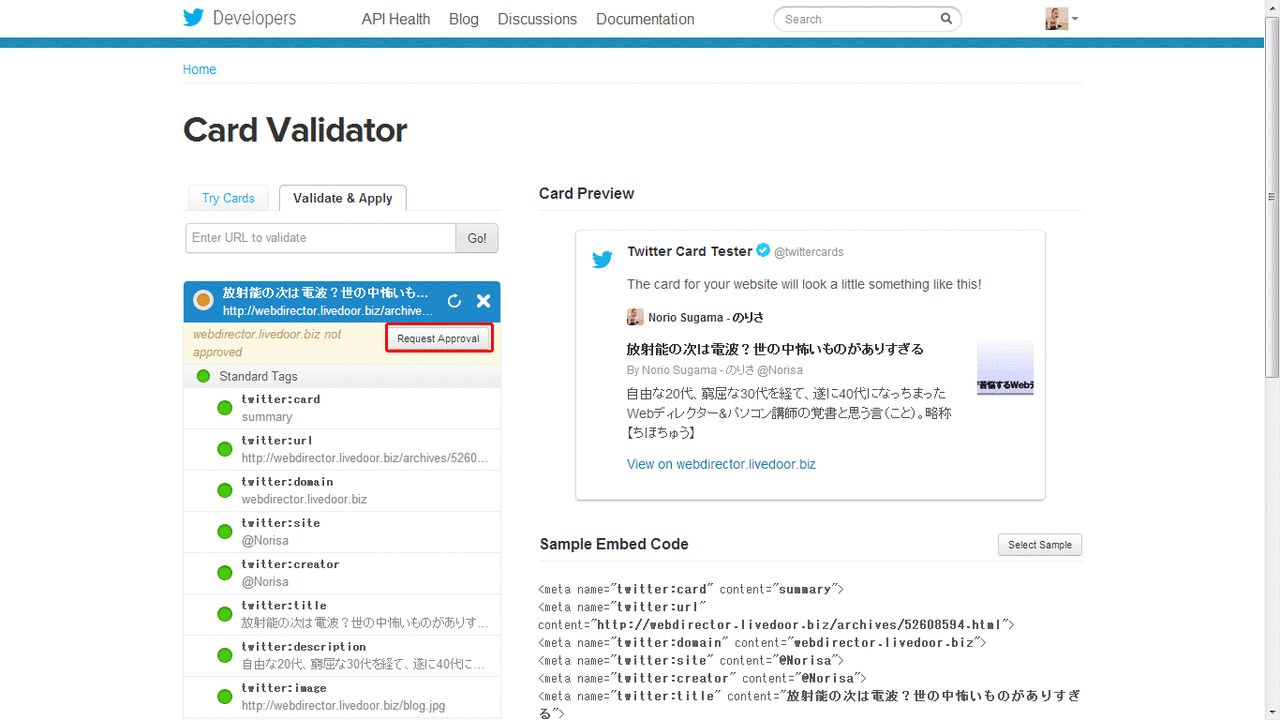Click the Twitter Card Tester name
The height and width of the screenshot is (720, 1280).
690,251
